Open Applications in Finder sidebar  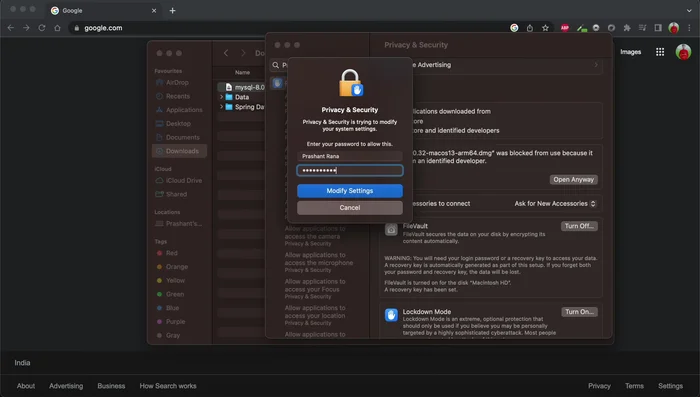(x=179, y=110)
